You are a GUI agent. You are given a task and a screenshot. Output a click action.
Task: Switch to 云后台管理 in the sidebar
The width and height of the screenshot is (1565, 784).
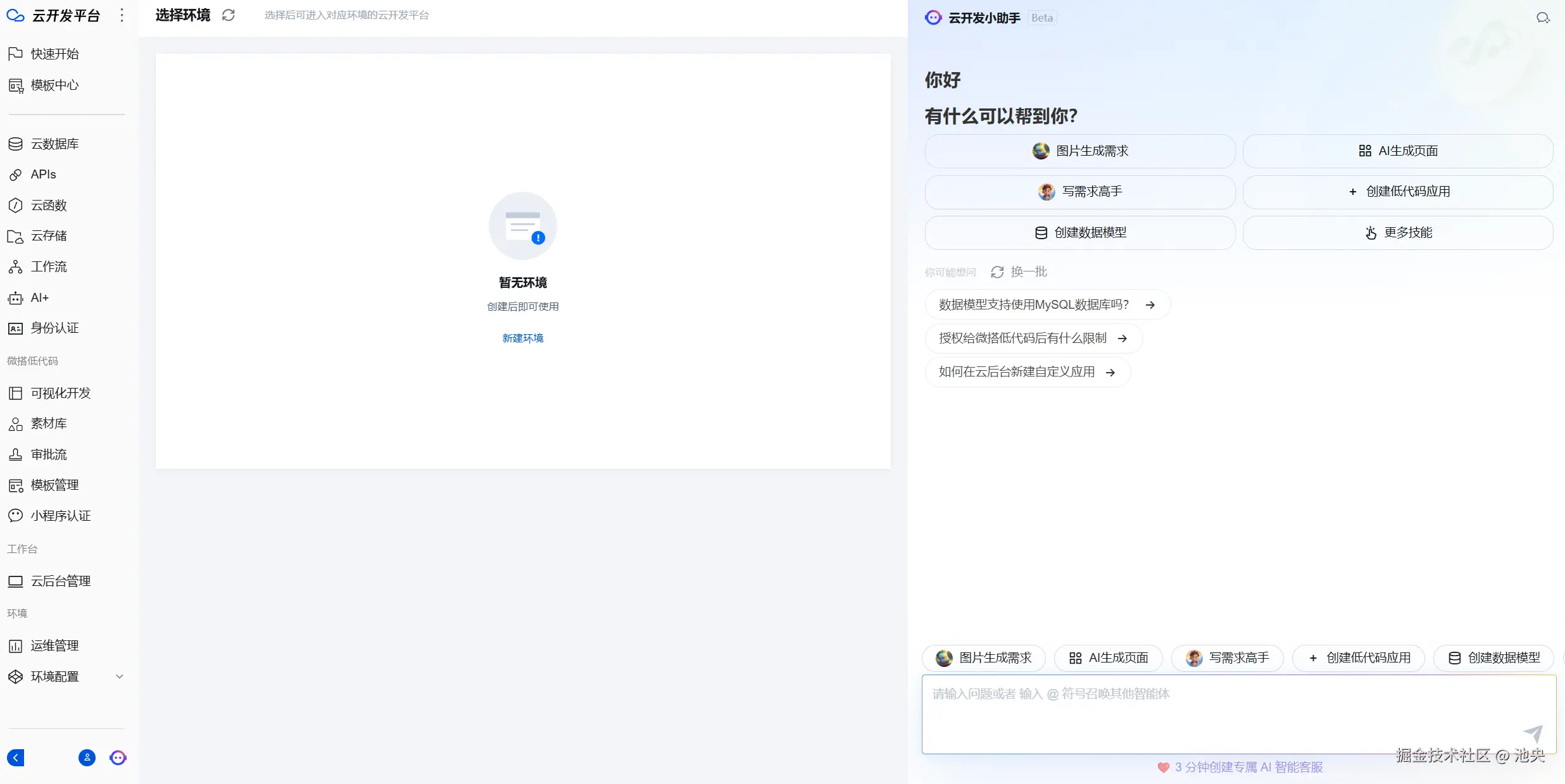(61, 580)
